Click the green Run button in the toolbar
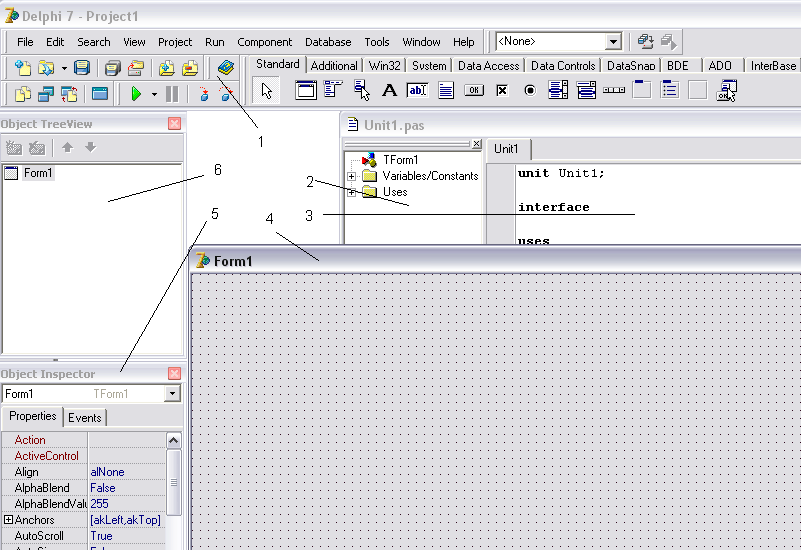The height and width of the screenshot is (550, 801). (136, 94)
